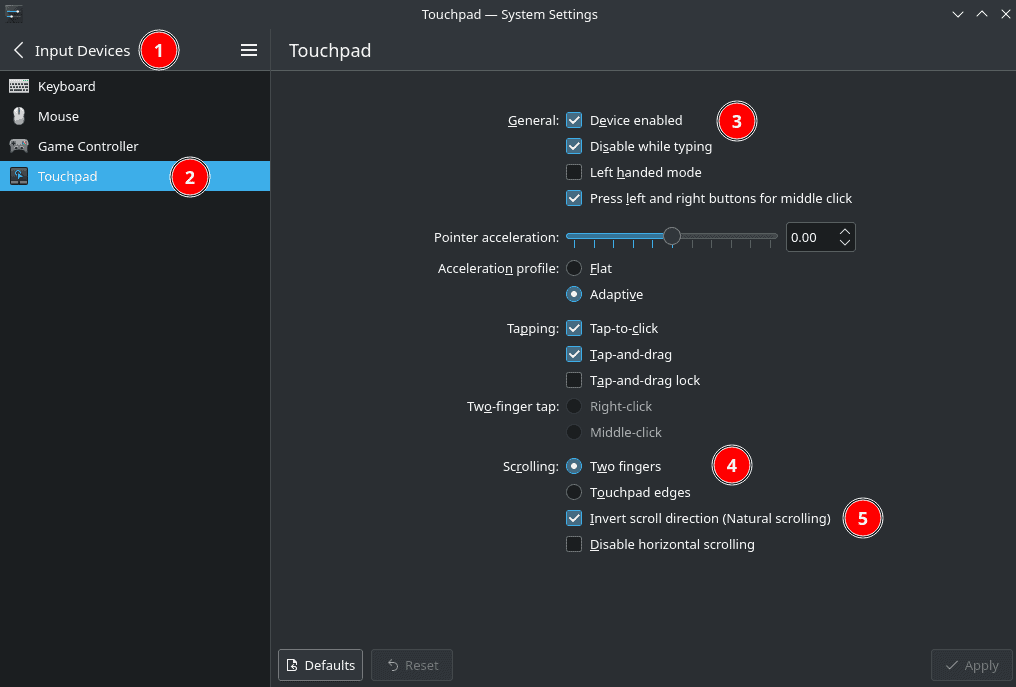Select Game Controller in the sidebar list
Screen dimensions: 1016x687
coord(88,146)
